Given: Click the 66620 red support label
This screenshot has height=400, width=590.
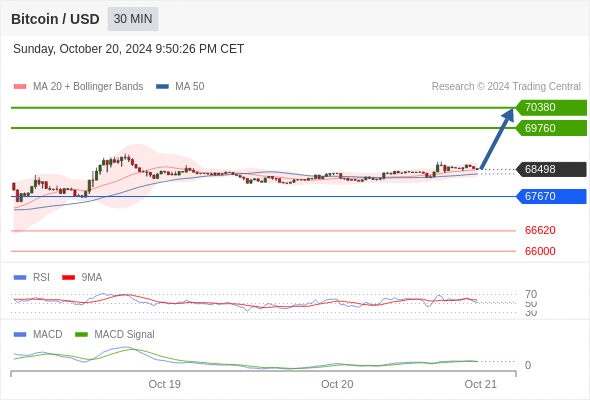Looking at the screenshot, I should click(540, 230).
